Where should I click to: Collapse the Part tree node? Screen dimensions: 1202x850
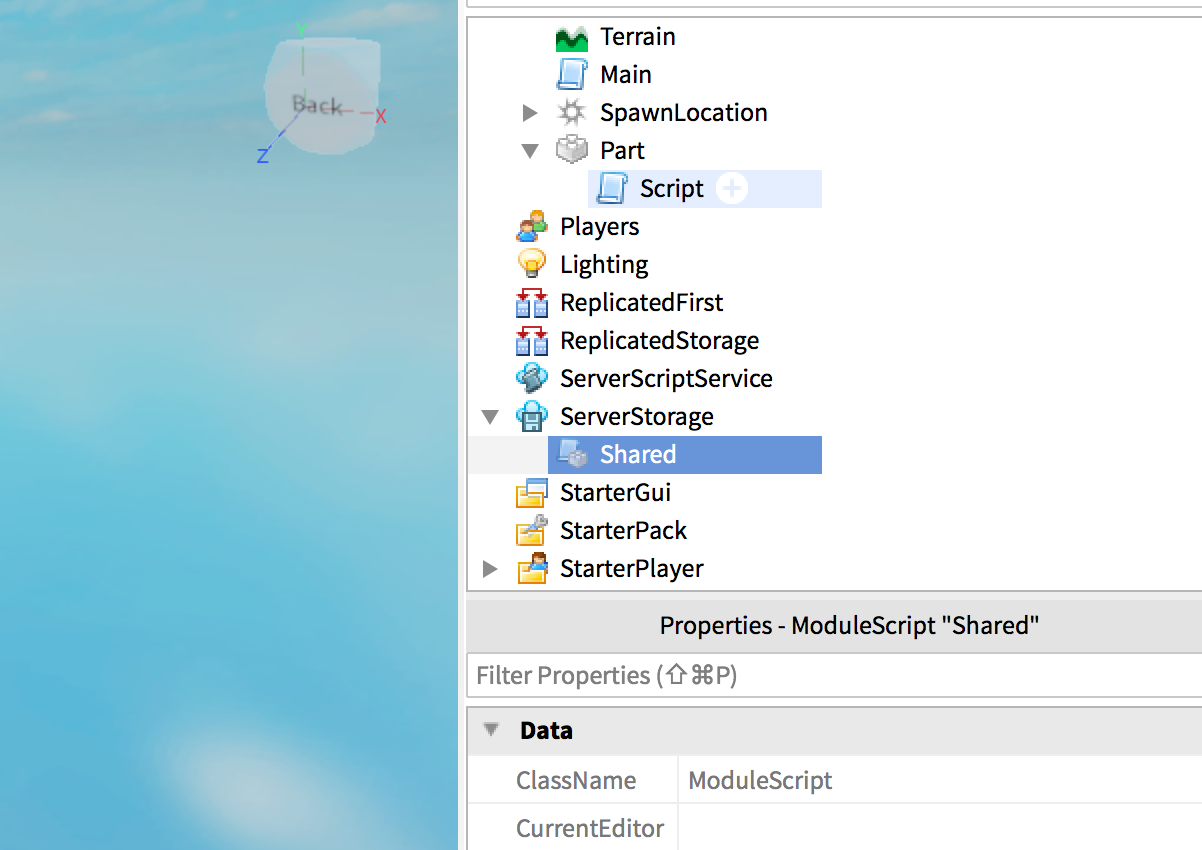(x=530, y=151)
